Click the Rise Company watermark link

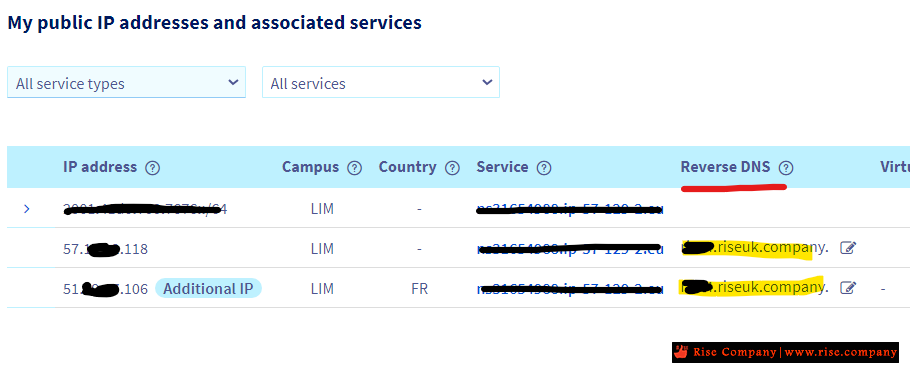click(x=785, y=352)
